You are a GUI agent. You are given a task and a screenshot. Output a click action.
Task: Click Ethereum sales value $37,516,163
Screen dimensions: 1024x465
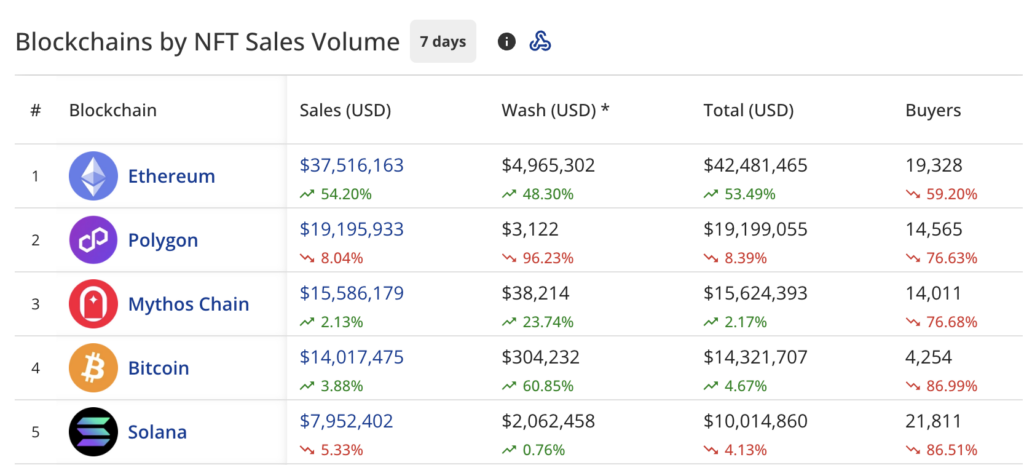352,165
